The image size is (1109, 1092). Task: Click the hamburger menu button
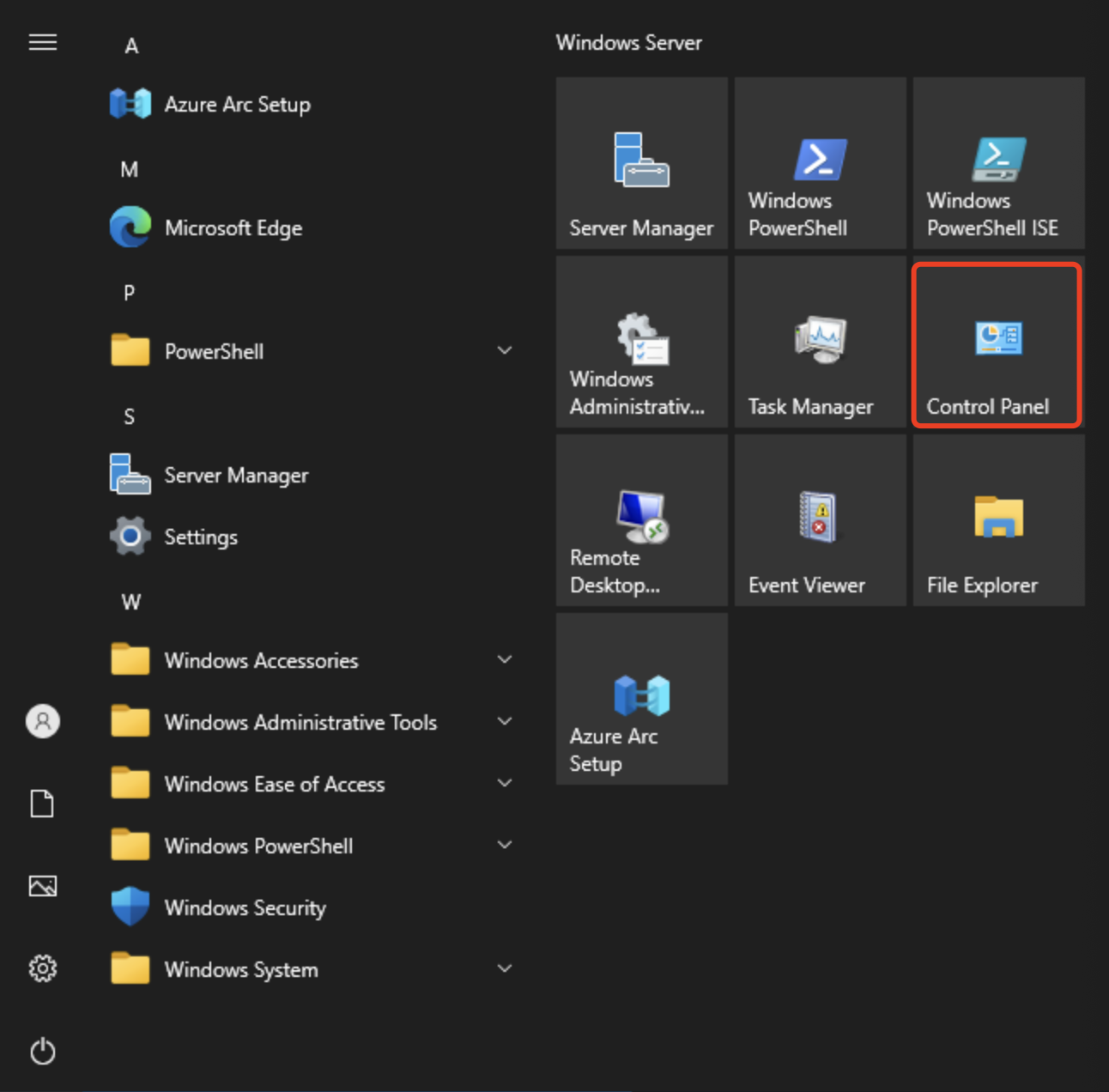(x=43, y=42)
